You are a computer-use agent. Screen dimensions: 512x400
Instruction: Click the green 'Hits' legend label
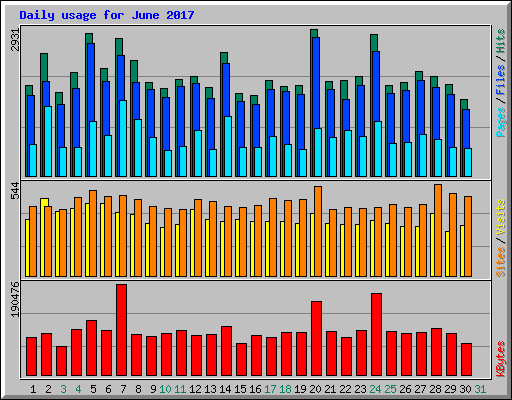tap(501, 41)
